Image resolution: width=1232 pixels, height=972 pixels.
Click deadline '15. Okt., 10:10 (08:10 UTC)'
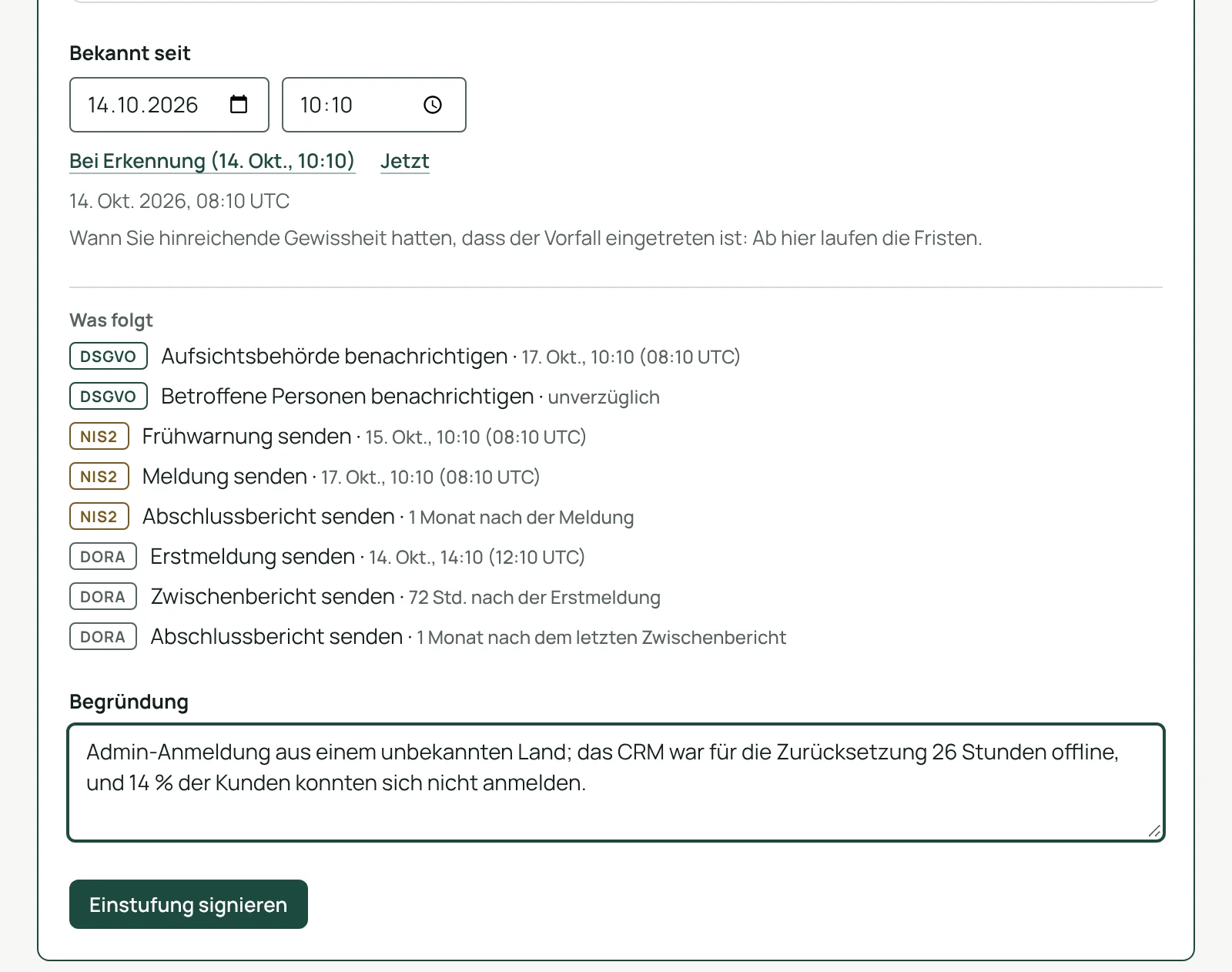point(476,437)
